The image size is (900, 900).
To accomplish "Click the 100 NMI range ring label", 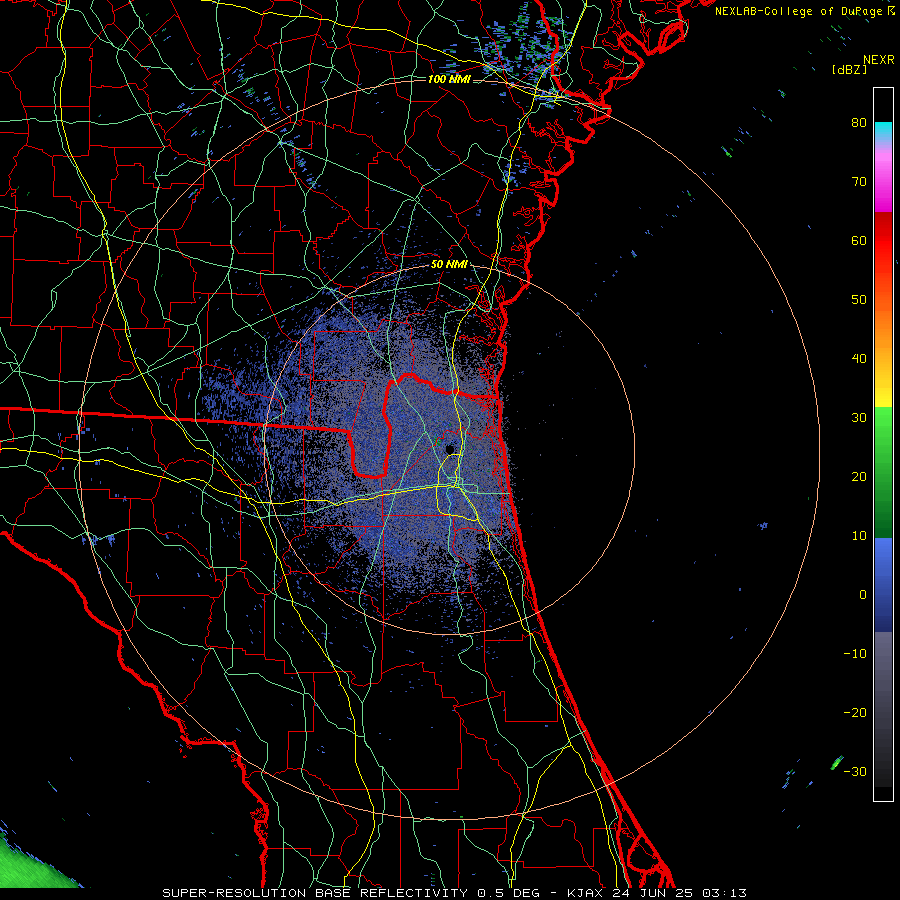I will [x=449, y=79].
